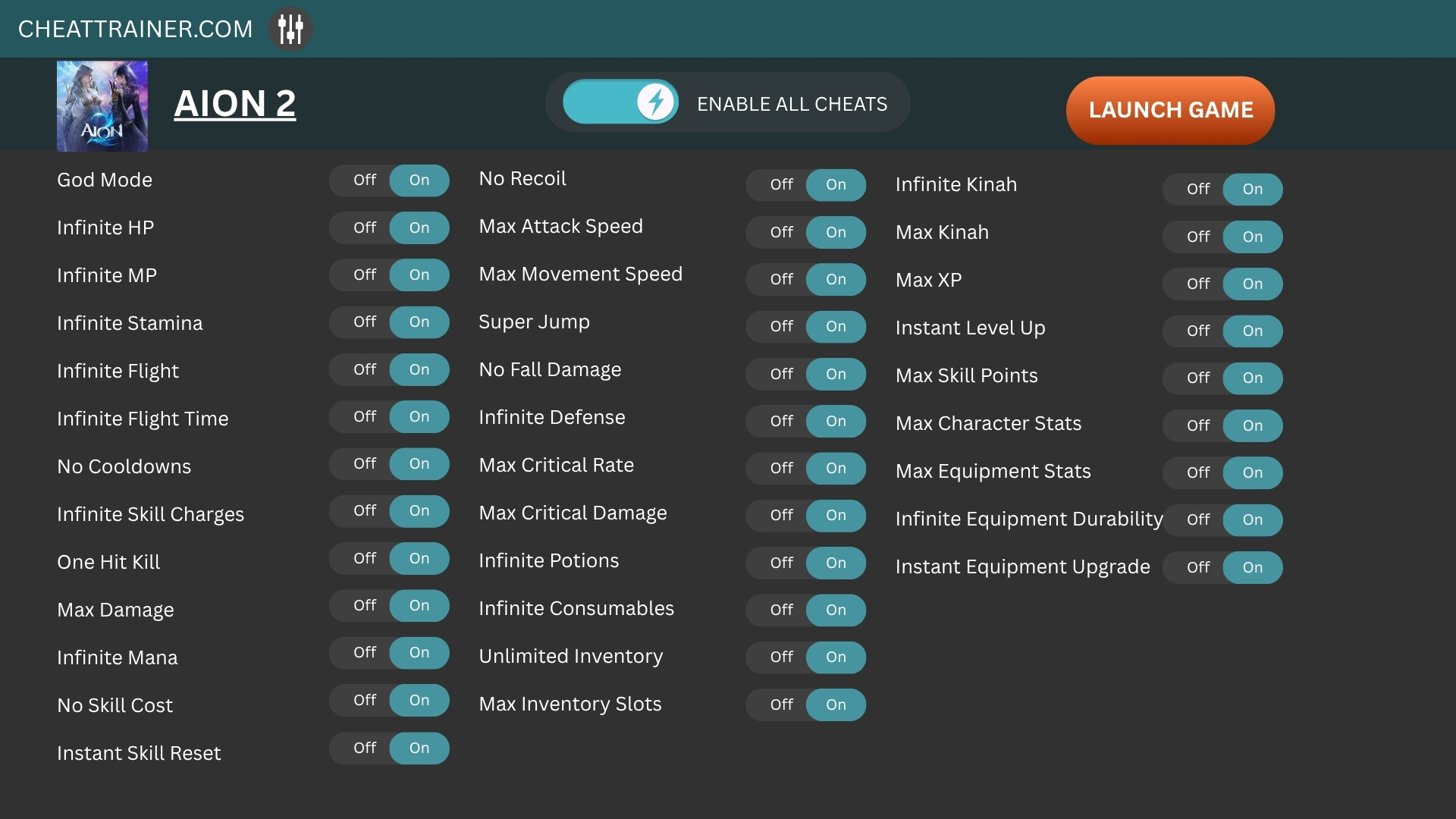The image size is (1456, 819).
Task: Switch Infinite HP to Off
Action: coord(365,227)
